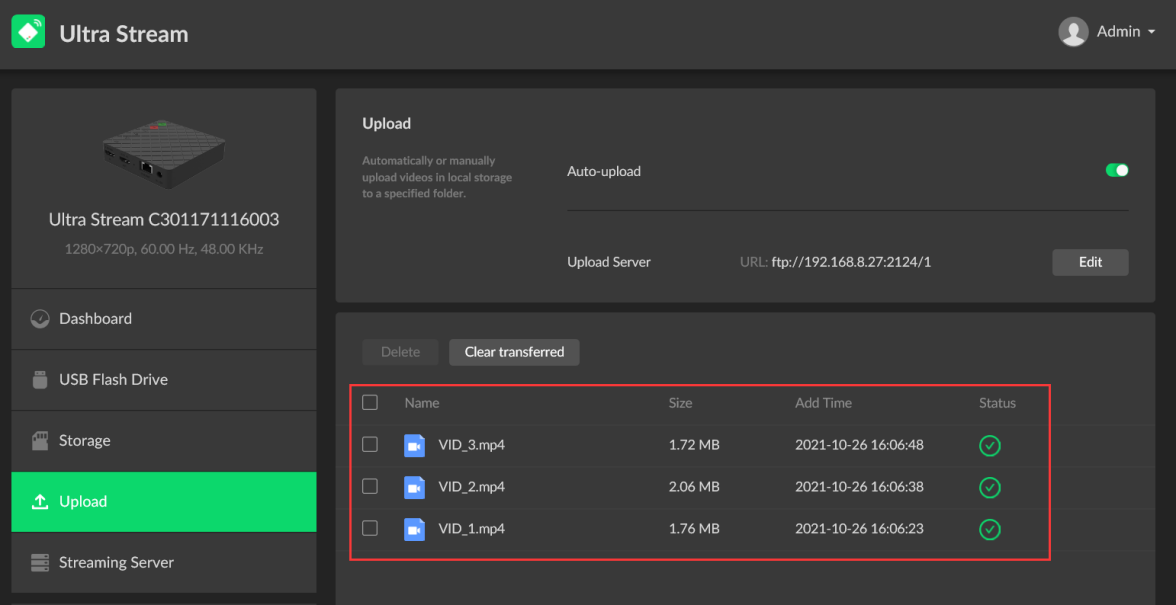This screenshot has height=605, width=1176.
Task: Click the green status checkmark for VID_3.mp4
Action: [x=990, y=446]
